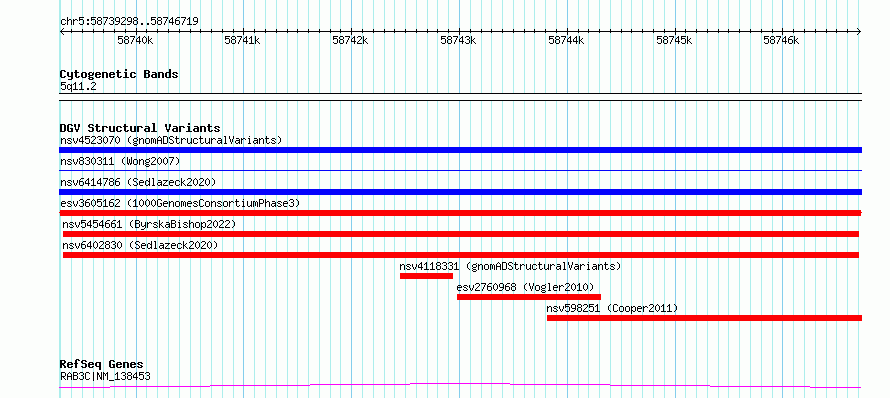
Task: Click the chr5:58739298..58746719 region label
Action: point(129,21)
